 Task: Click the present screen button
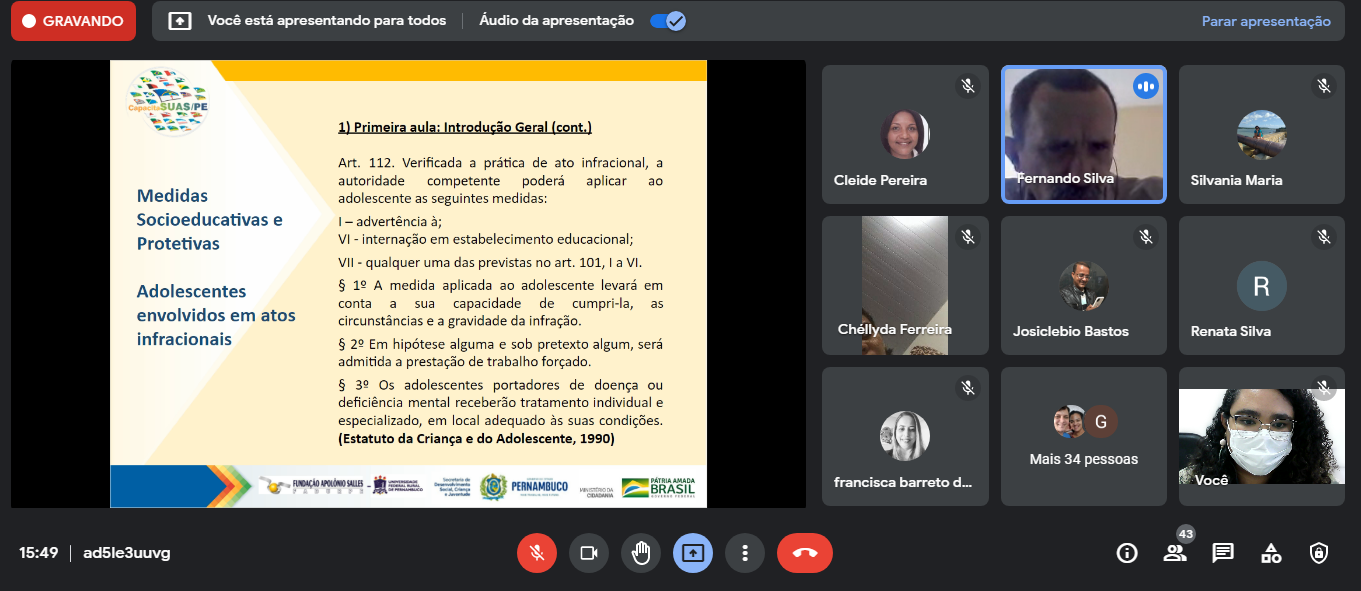click(693, 553)
